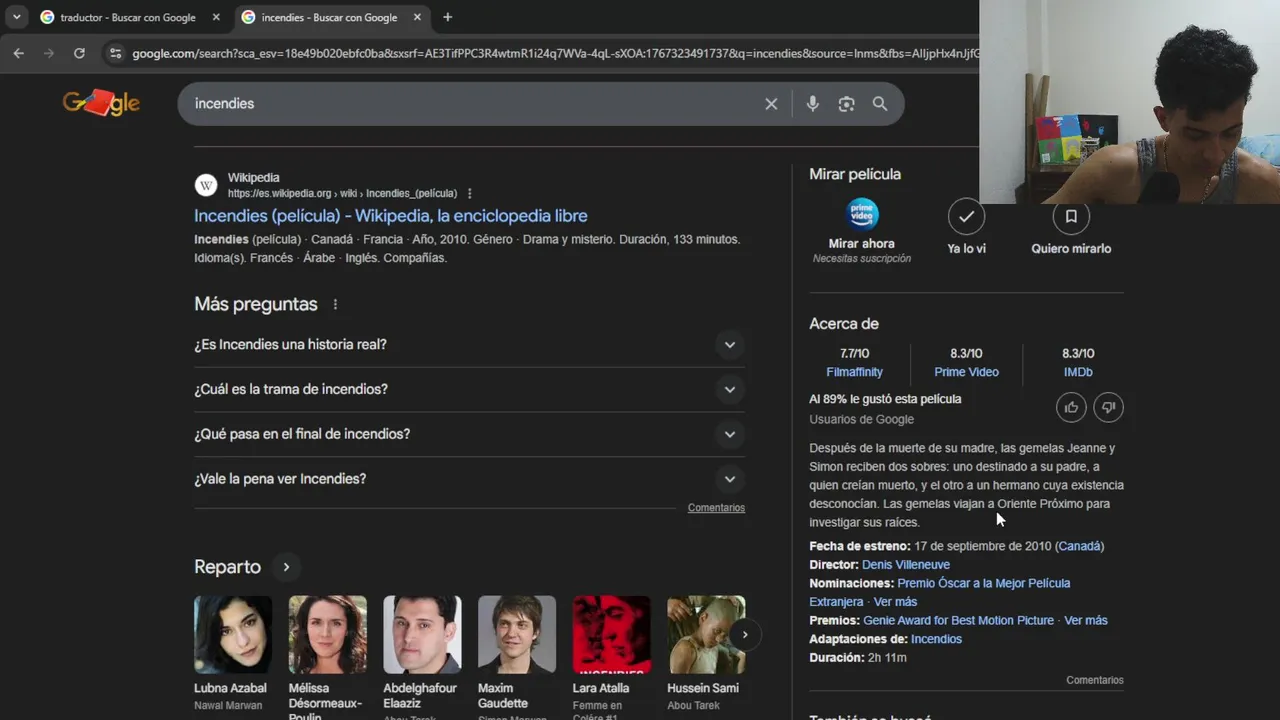Open Mélissa Désormeaux-Poulin cast photo
This screenshot has width=1280, height=720.
(328, 635)
